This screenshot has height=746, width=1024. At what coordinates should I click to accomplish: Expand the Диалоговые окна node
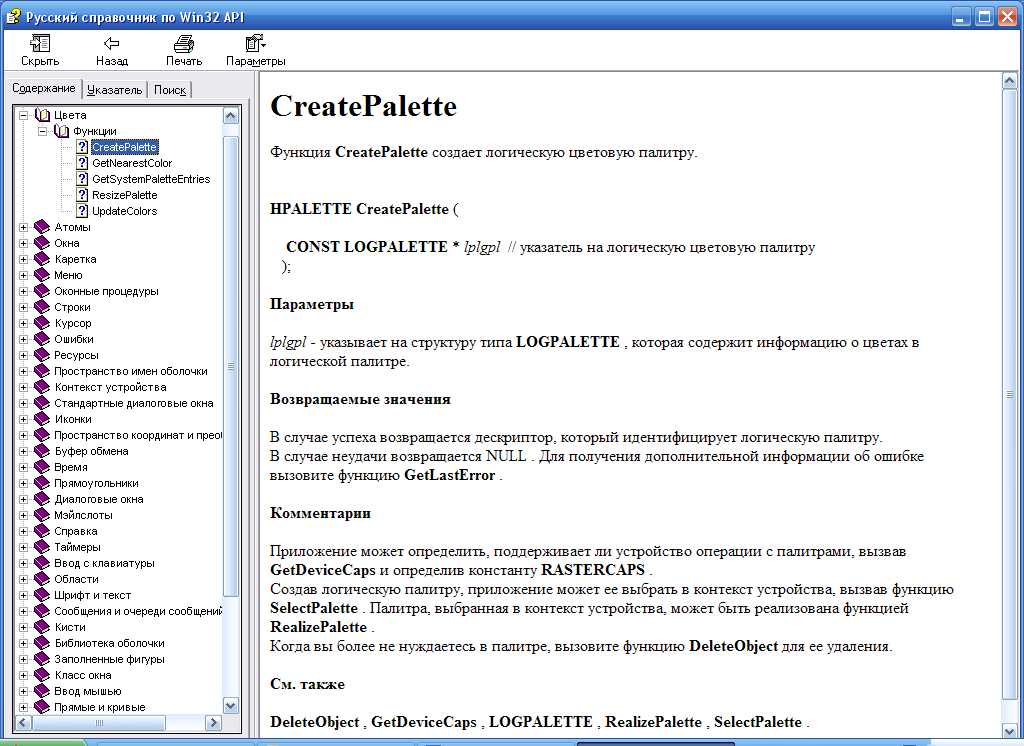click(x=24, y=499)
